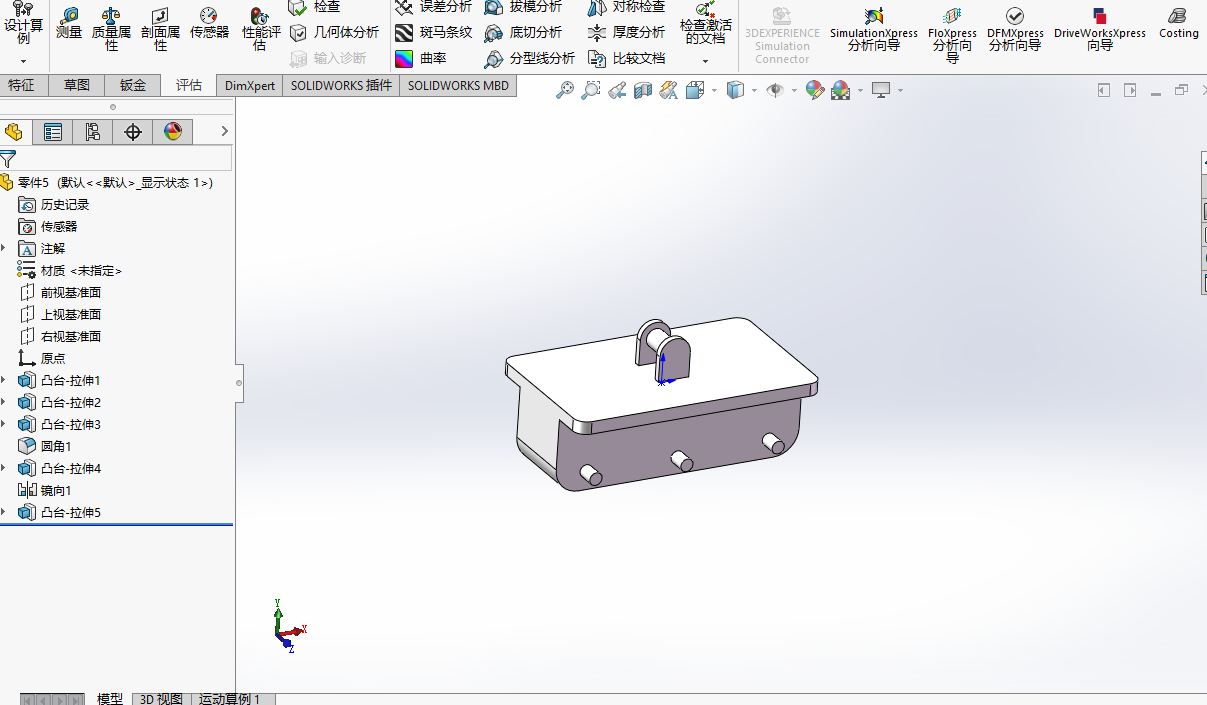Open 几何体分析 geometry analysis

click(334, 32)
